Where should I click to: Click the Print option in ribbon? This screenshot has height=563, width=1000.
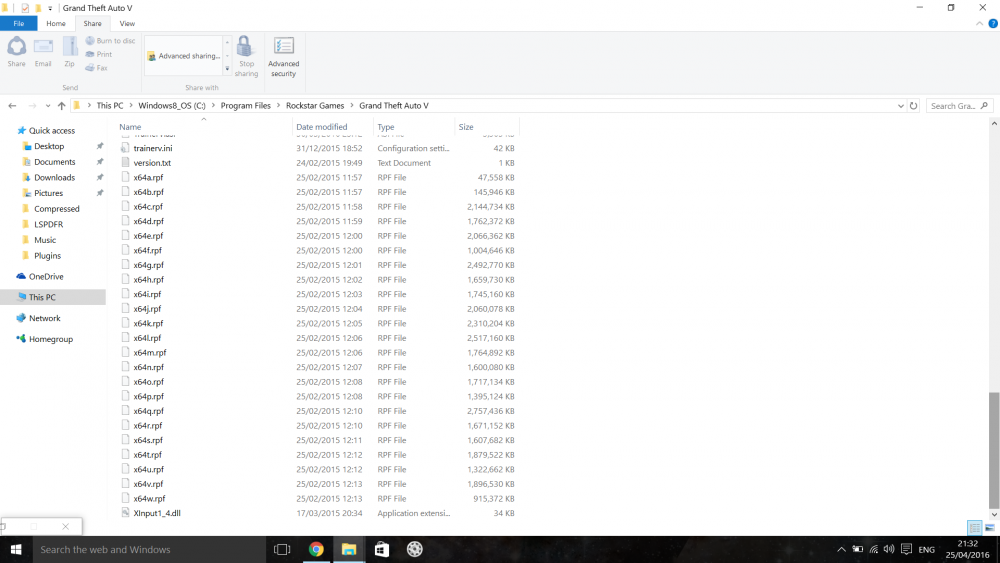(99, 54)
